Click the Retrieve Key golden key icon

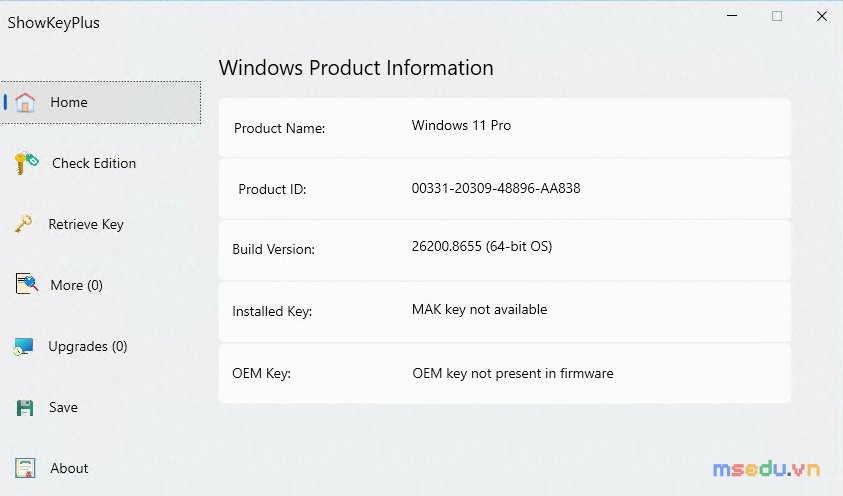(23, 224)
